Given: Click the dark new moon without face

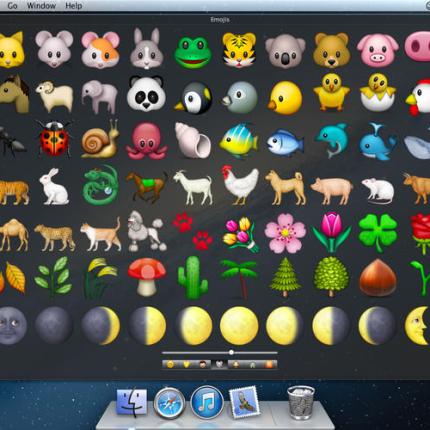Looking at the screenshot, I should 54,326.
